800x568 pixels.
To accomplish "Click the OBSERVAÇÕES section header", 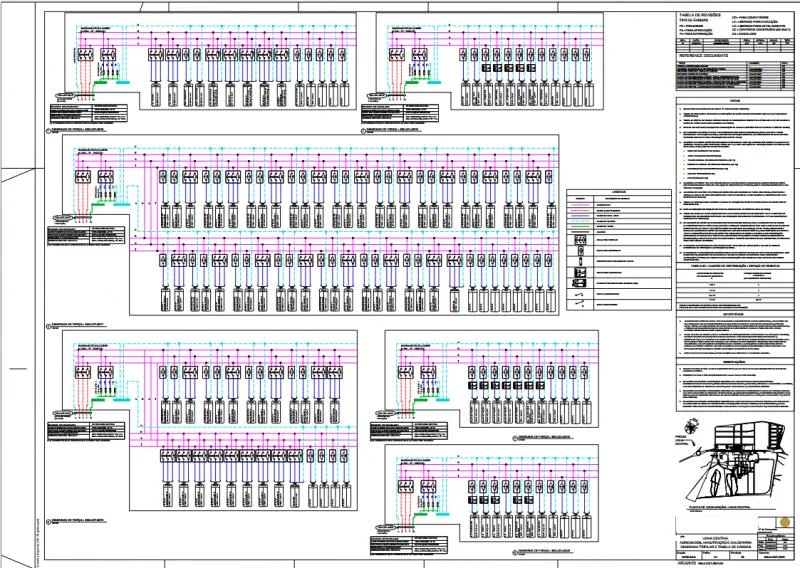I will (x=735, y=362).
